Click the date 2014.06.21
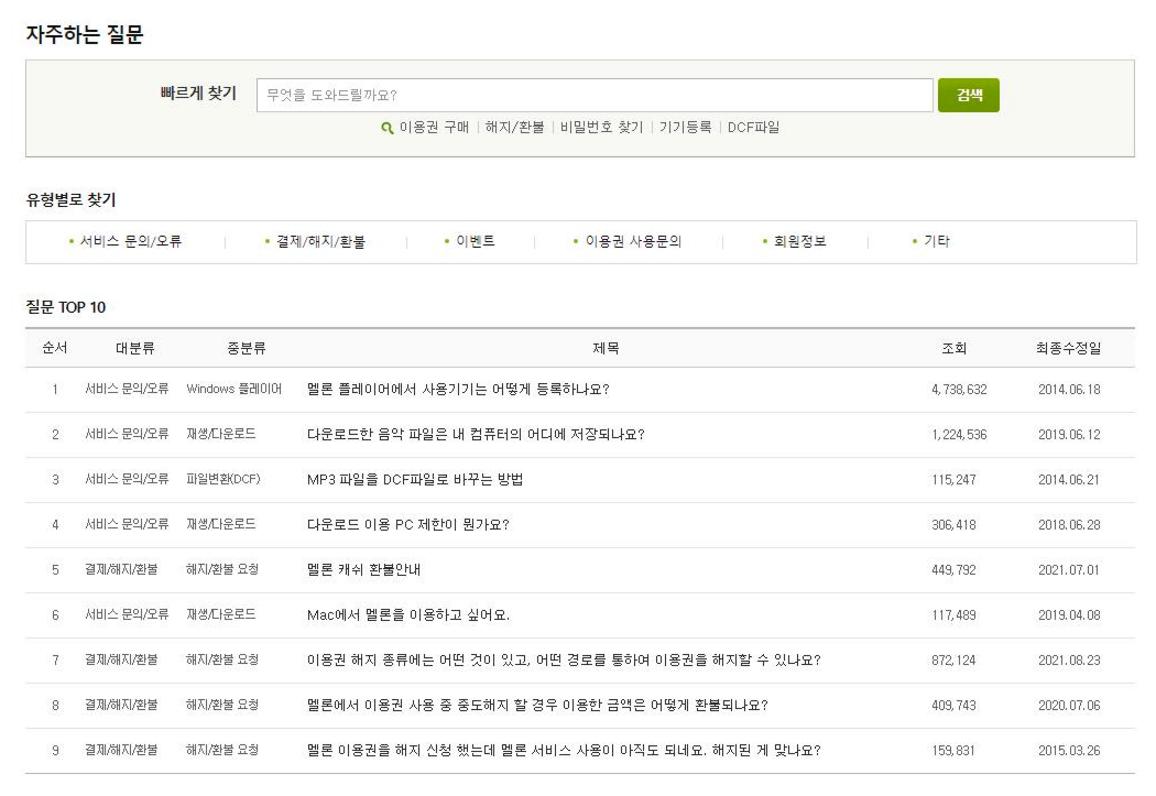Viewport: 1156px width, 796px height. 1069,479
